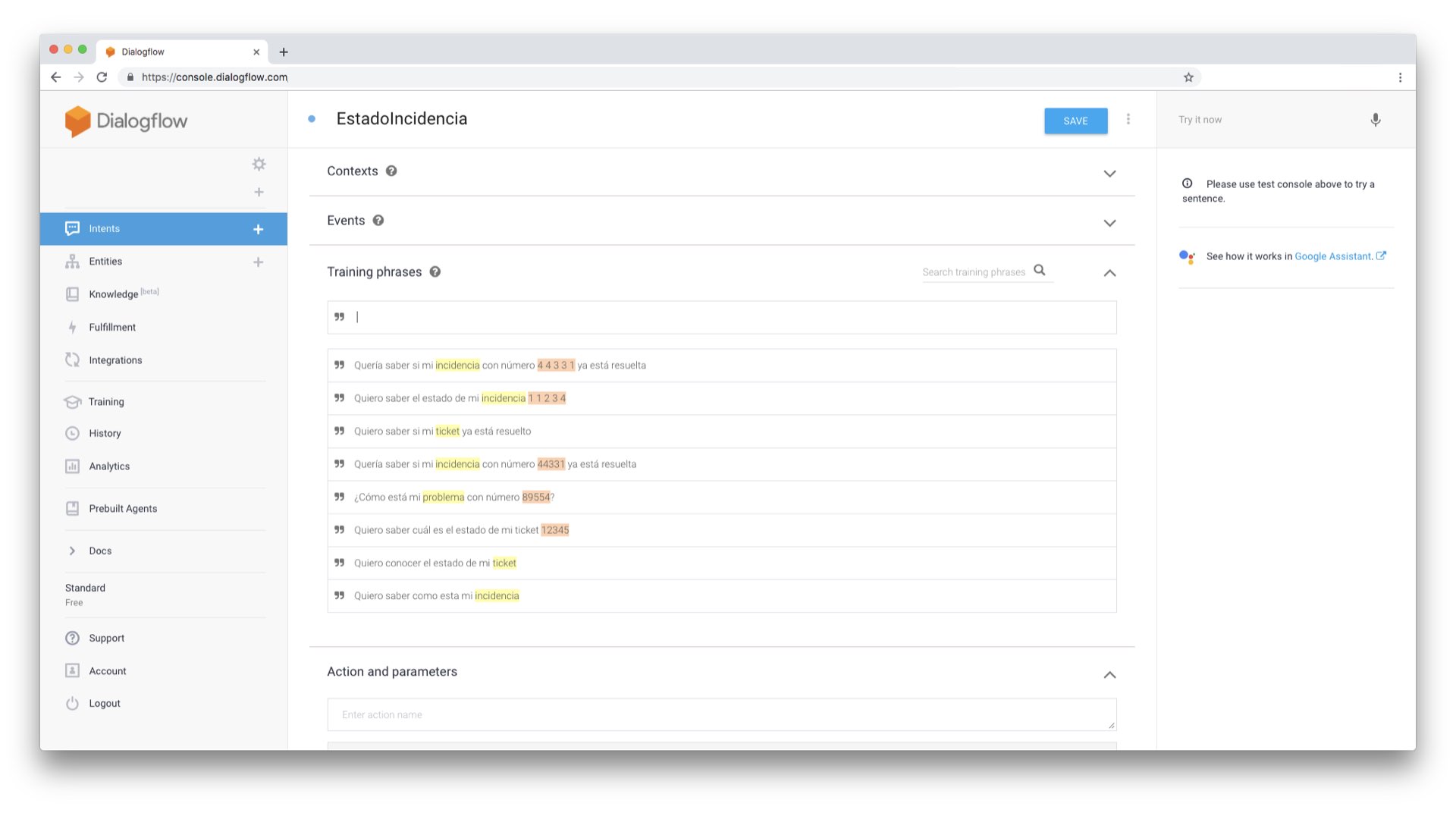
Task: Collapse the Training phrases section
Action: (1109, 273)
